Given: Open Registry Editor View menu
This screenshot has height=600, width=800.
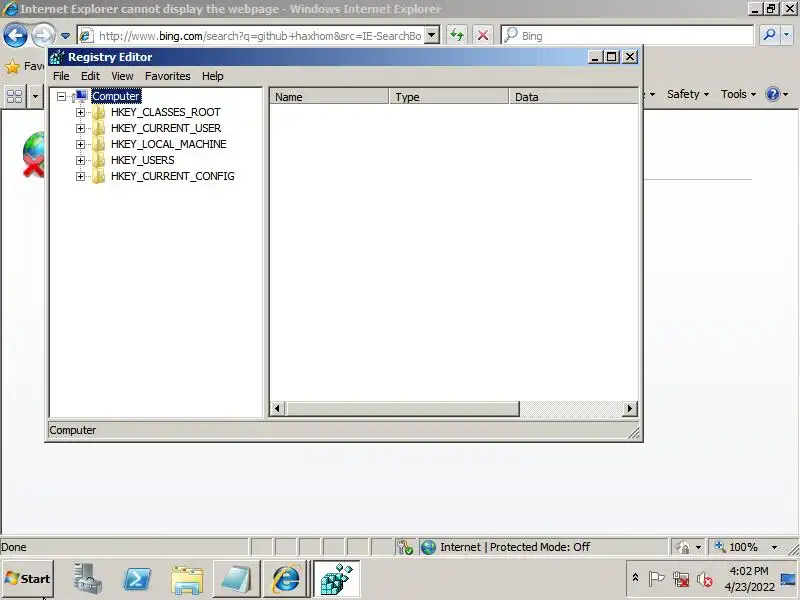Looking at the screenshot, I should click(x=122, y=76).
